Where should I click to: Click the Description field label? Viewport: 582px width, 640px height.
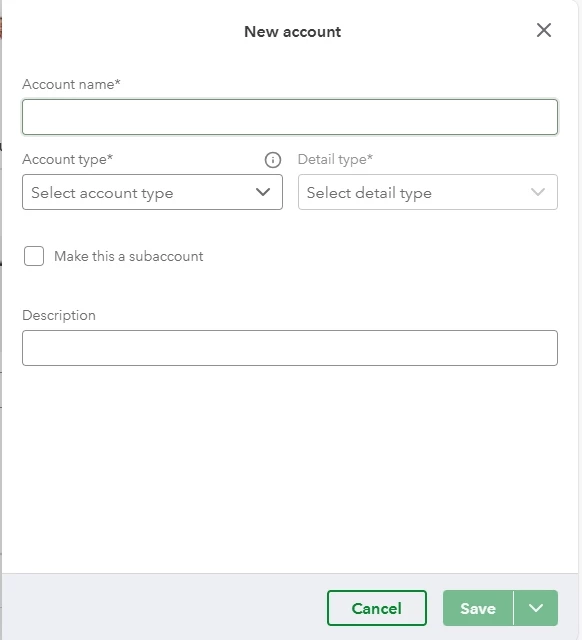[59, 316]
